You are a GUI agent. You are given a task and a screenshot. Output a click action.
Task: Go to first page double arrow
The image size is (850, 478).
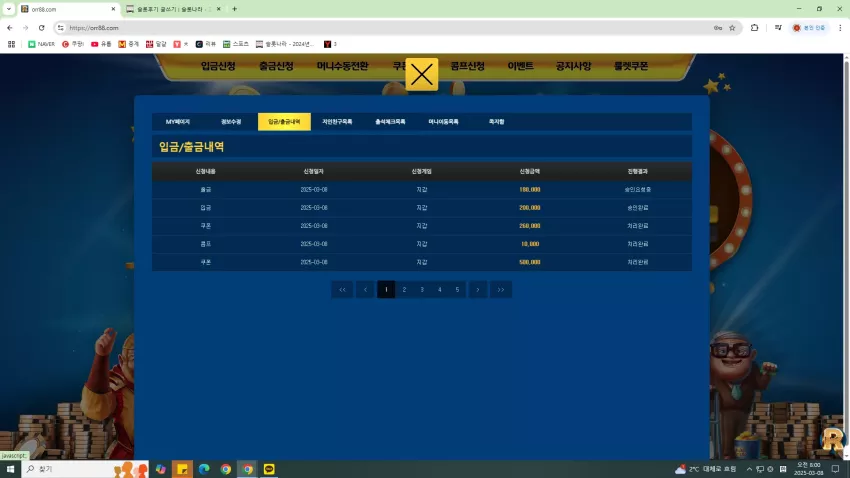pos(342,289)
